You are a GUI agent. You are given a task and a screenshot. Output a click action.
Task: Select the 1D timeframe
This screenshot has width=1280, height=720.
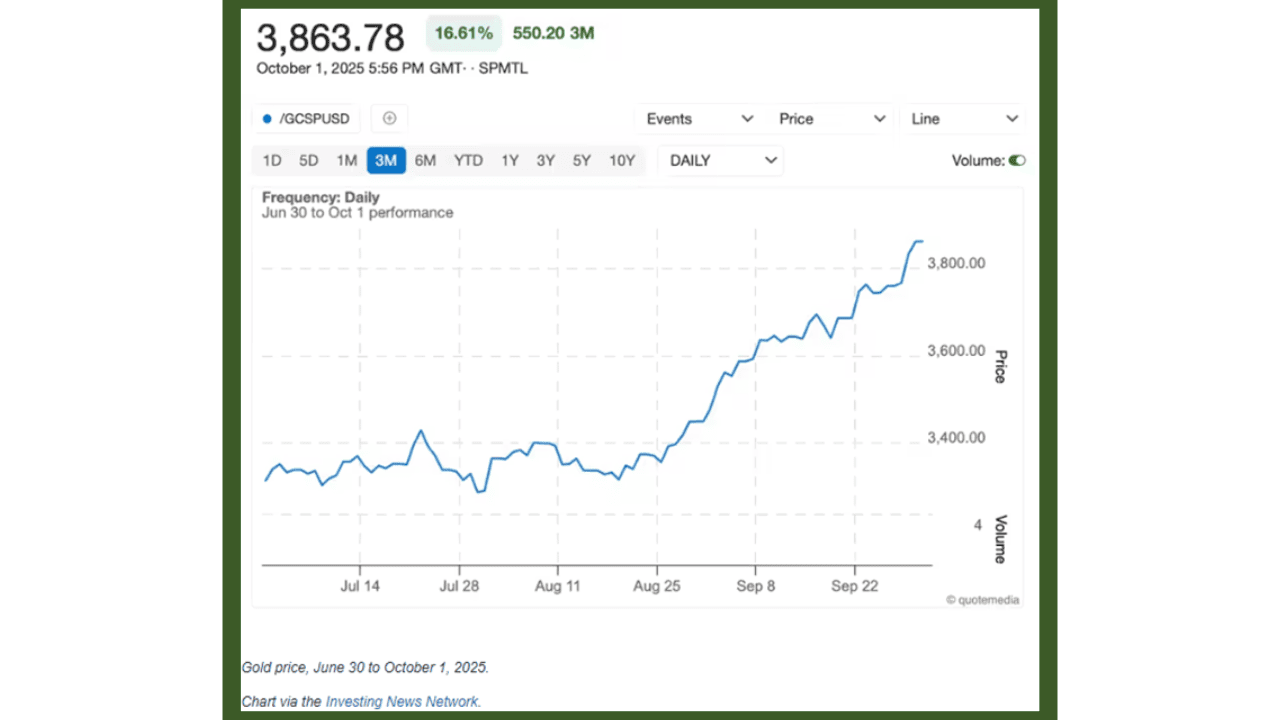click(x=271, y=160)
